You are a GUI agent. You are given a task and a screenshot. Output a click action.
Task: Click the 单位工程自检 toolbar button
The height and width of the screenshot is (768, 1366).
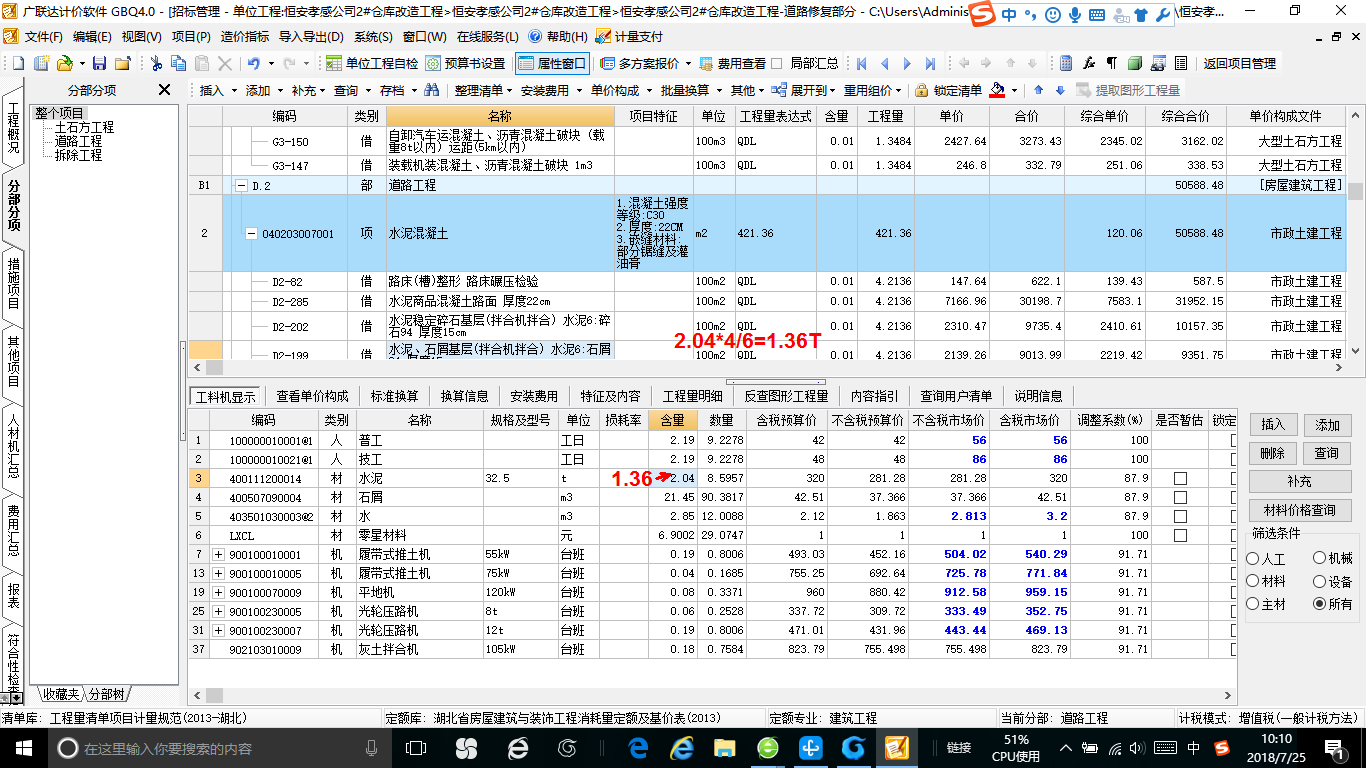372,63
